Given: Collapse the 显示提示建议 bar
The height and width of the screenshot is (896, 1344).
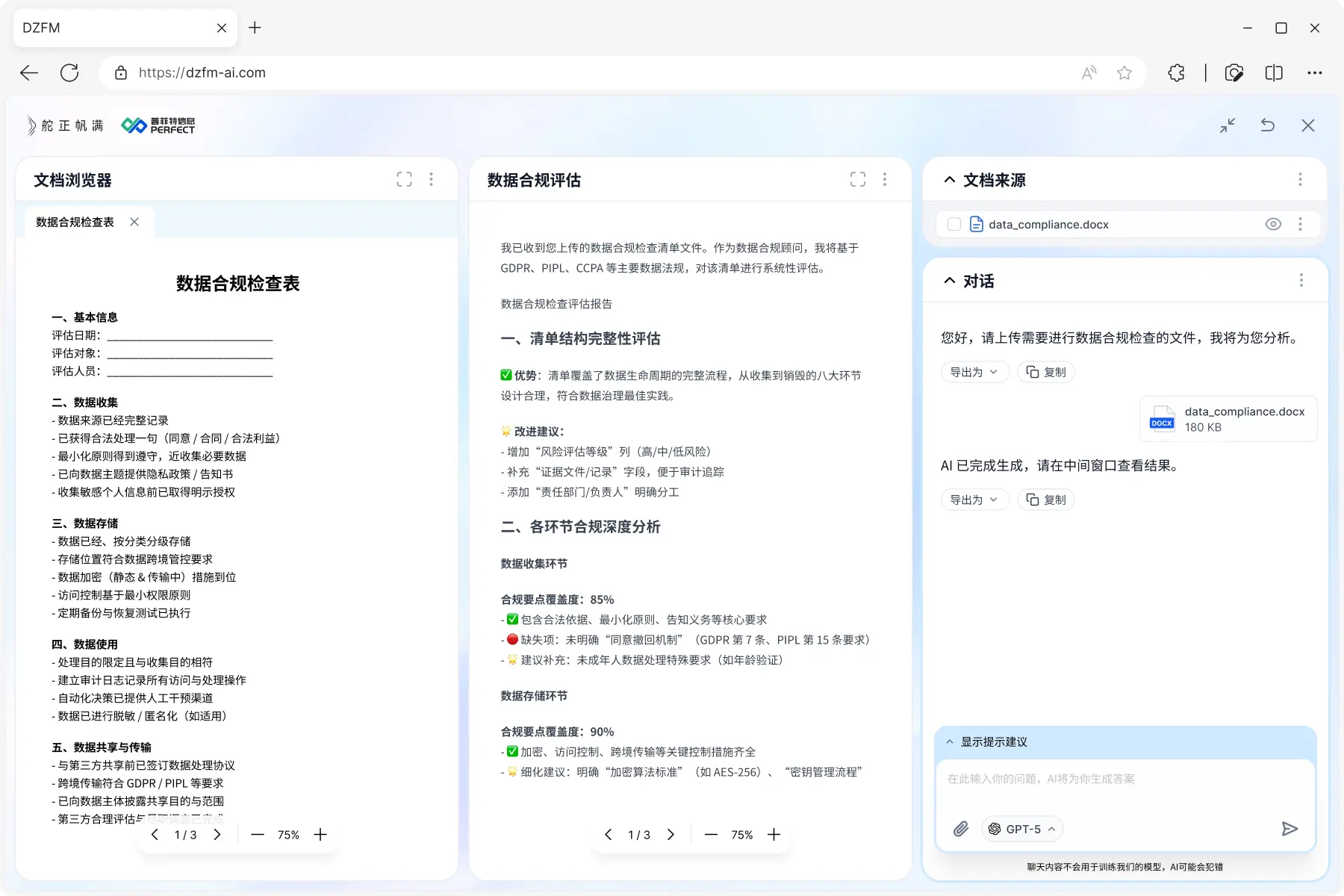Looking at the screenshot, I should tap(950, 742).
